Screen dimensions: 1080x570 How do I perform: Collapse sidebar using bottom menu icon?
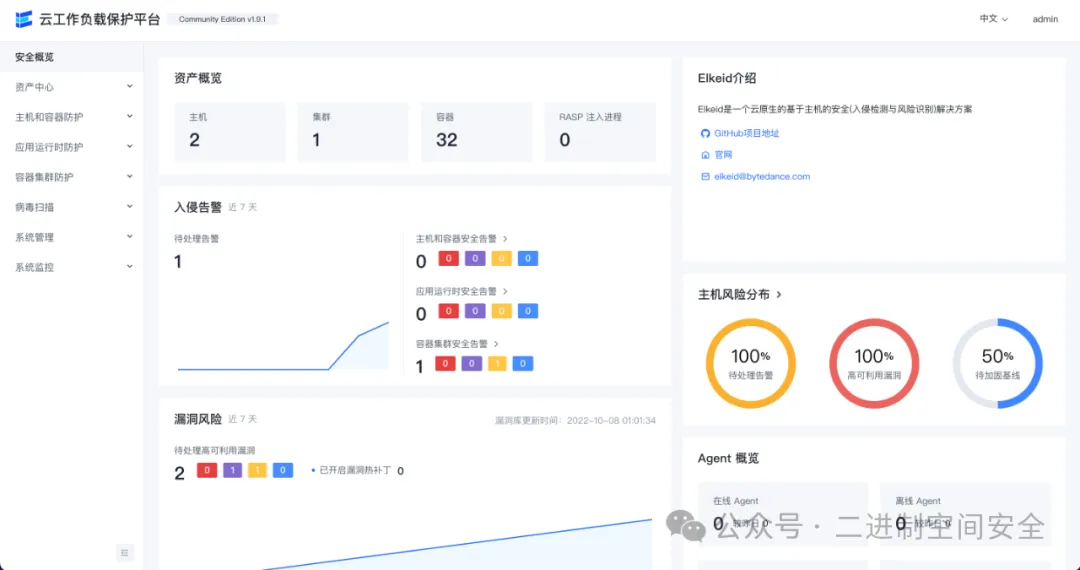125,552
